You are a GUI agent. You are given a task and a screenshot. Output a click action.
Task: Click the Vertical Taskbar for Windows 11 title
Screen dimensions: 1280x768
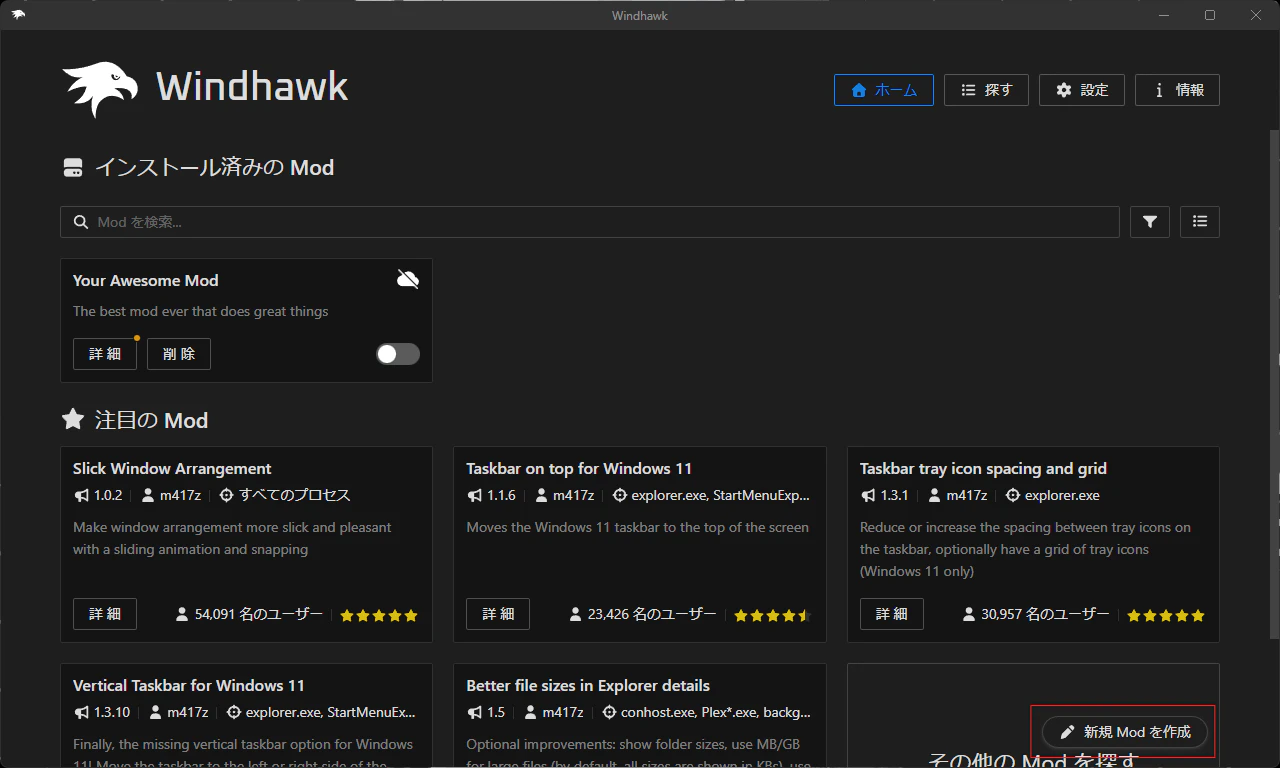(189, 686)
